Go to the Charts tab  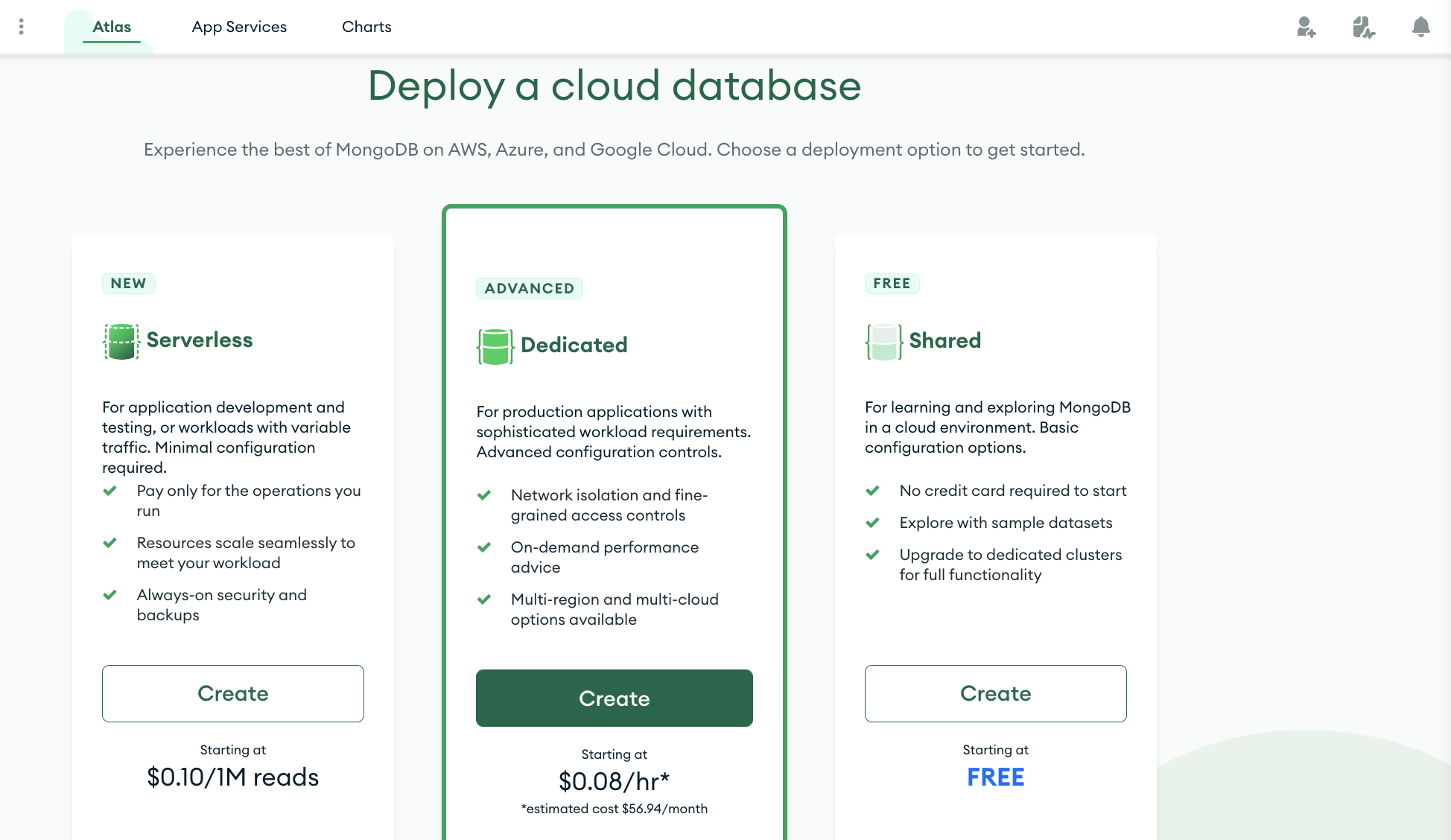[366, 27]
